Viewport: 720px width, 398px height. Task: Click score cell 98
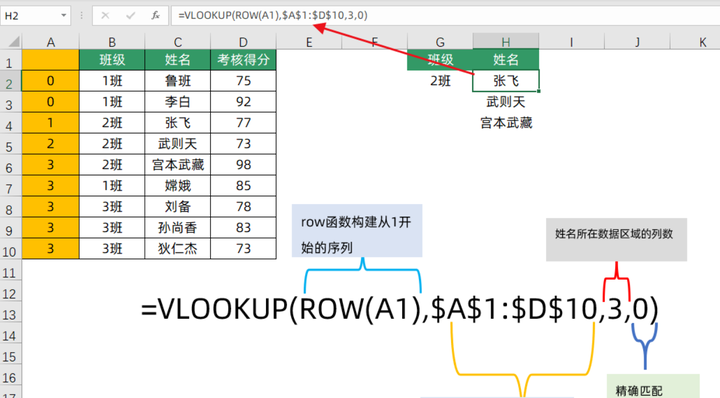pyautogui.click(x=243, y=164)
